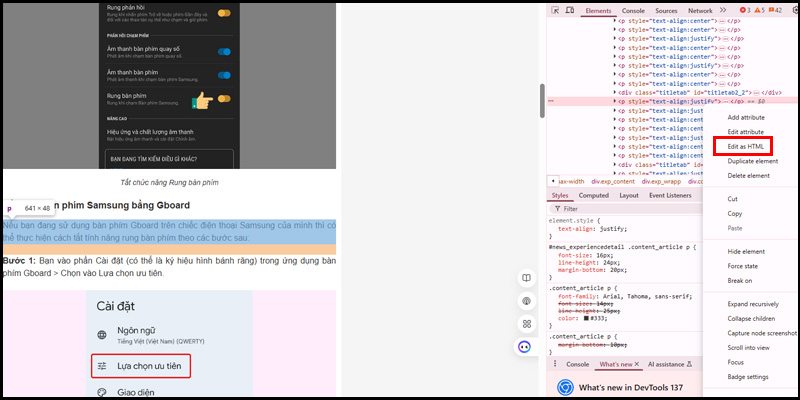The height and width of the screenshot is (400, 800).
Task: Open the Copy submenu
Action: [735, 213]
